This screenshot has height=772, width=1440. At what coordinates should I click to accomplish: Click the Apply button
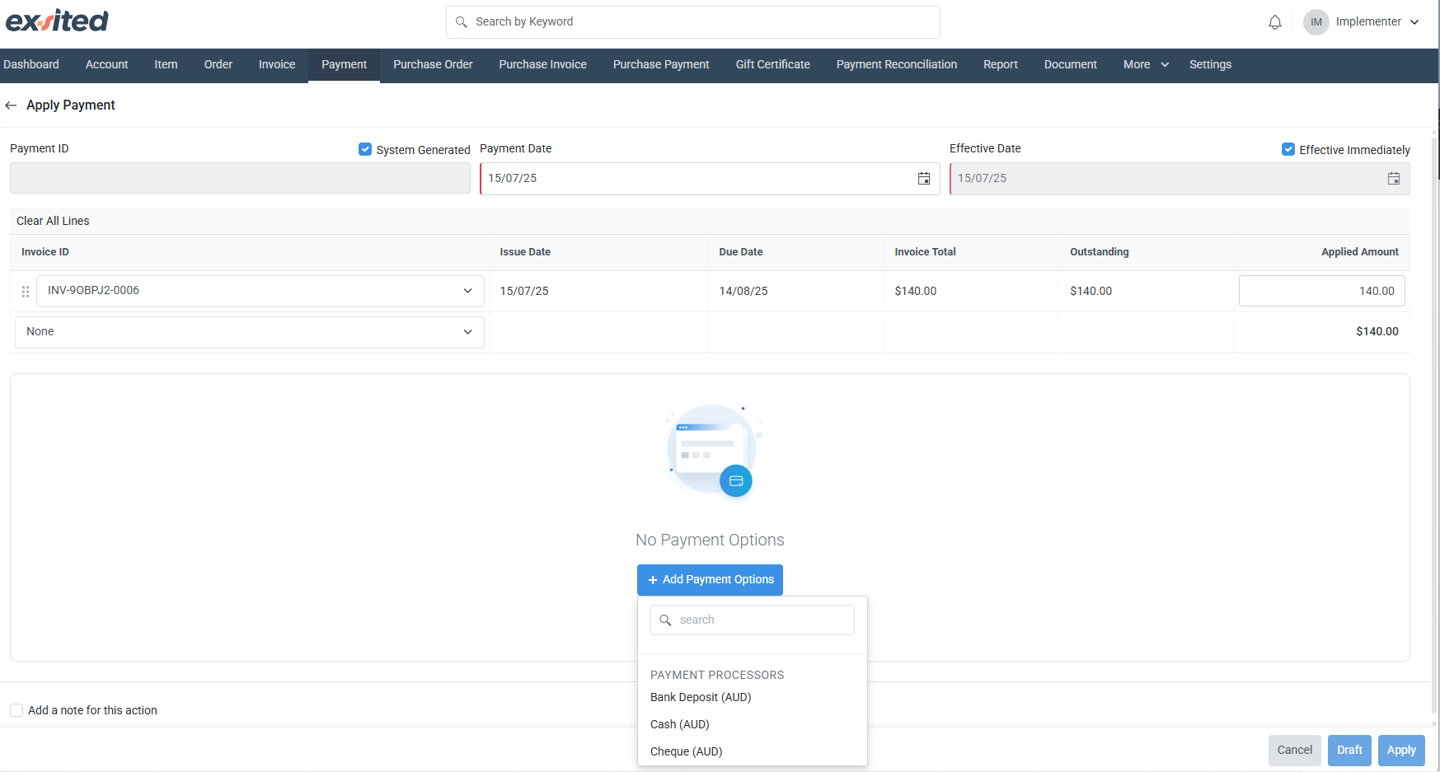[x=1401, y=750]
